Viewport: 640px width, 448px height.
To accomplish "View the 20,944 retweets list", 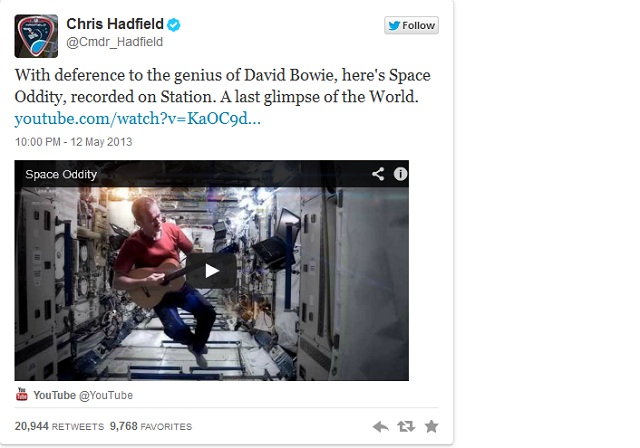I will tap(59, 426).
